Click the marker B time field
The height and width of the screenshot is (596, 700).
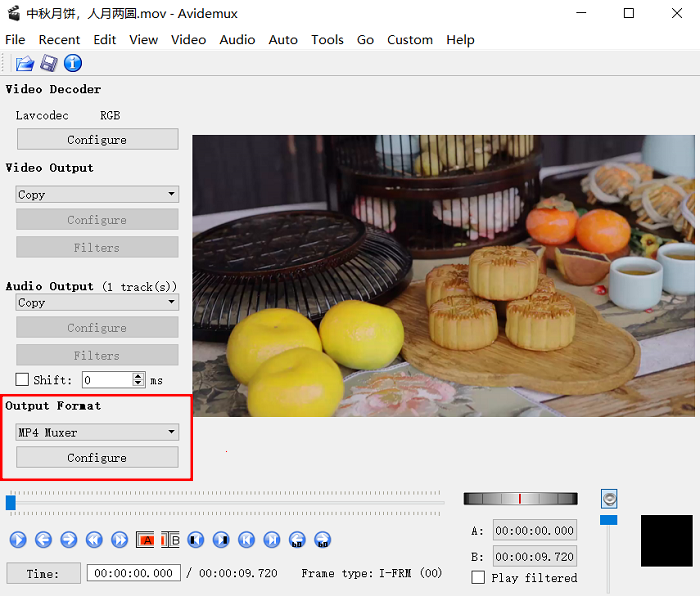[x=535, y=556]
